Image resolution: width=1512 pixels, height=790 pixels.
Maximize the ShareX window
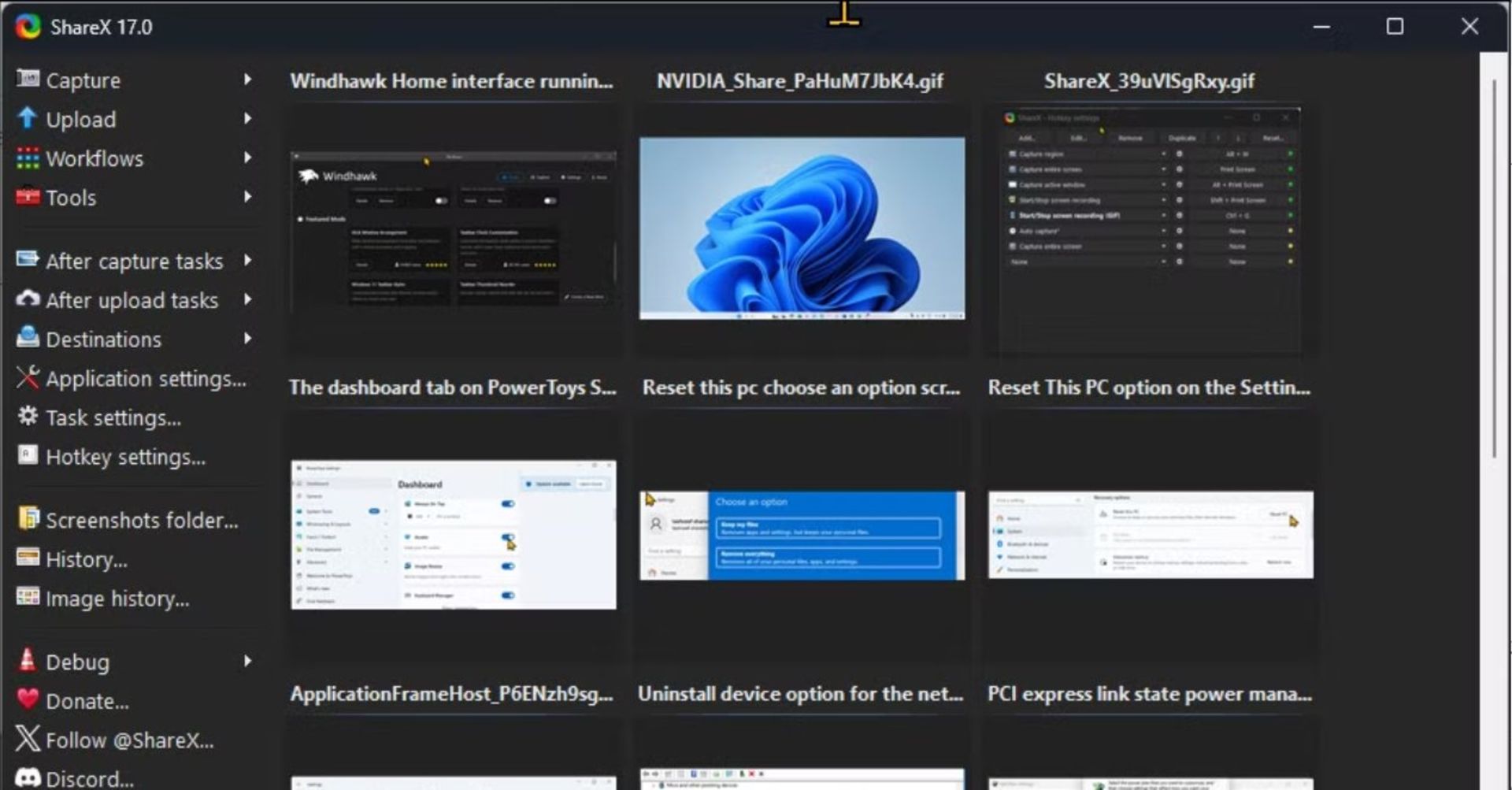(x=1395, y=27)
